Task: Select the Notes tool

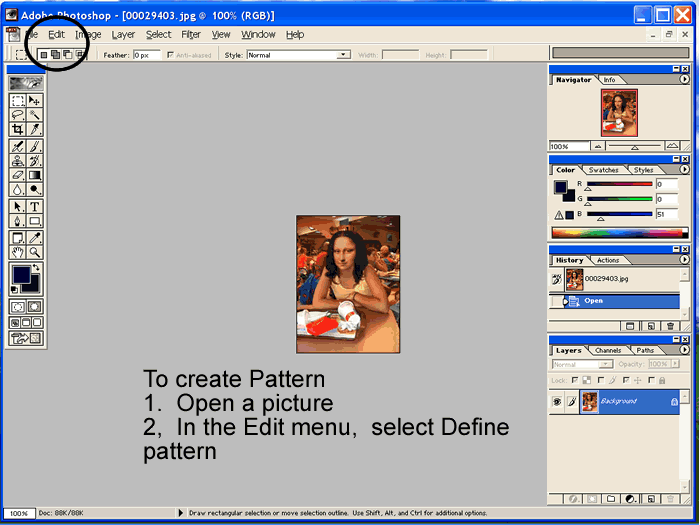Action: tap(18, 238)
